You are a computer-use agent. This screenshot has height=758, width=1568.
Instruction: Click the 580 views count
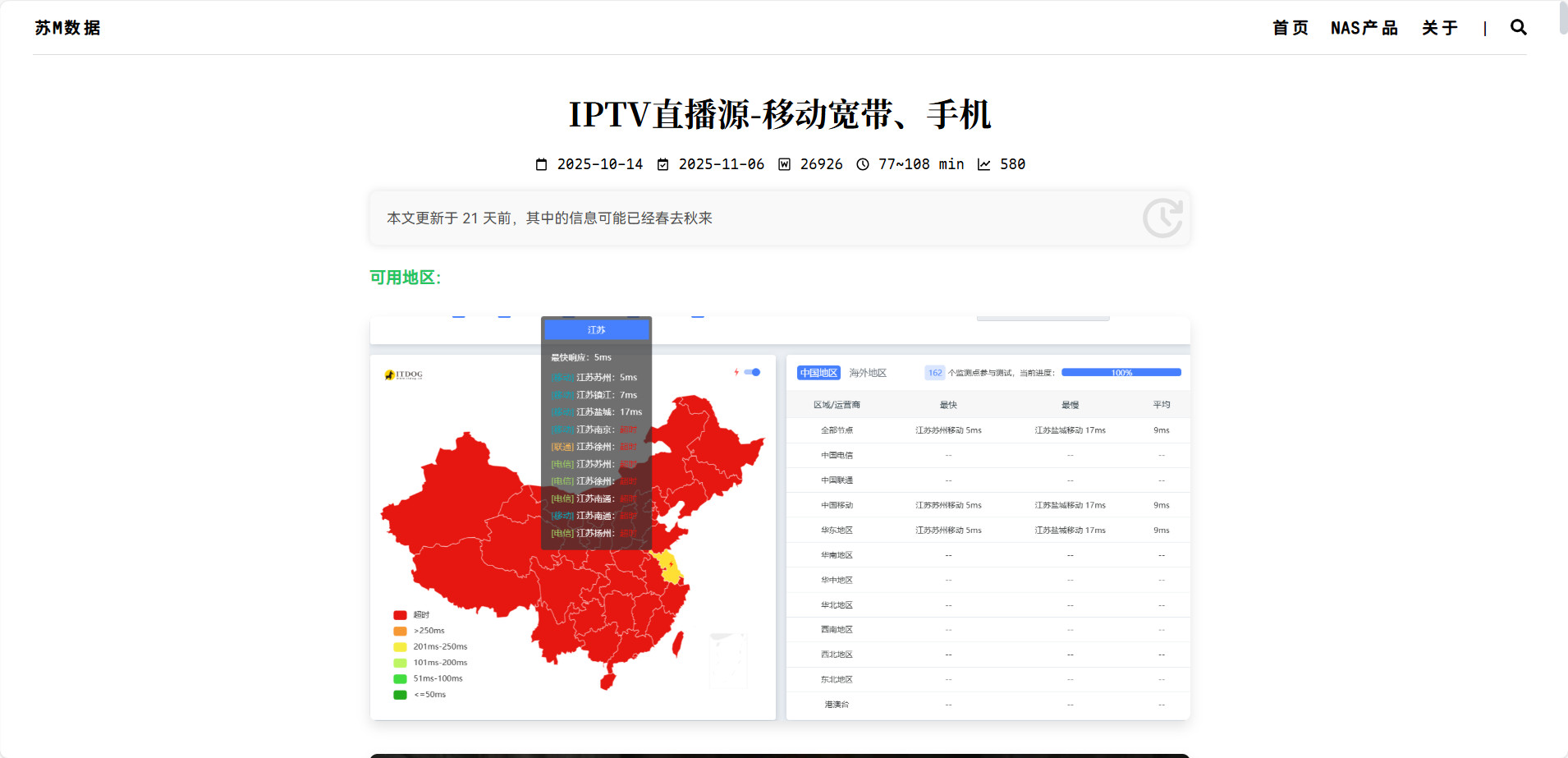(x=1012, y=164)
